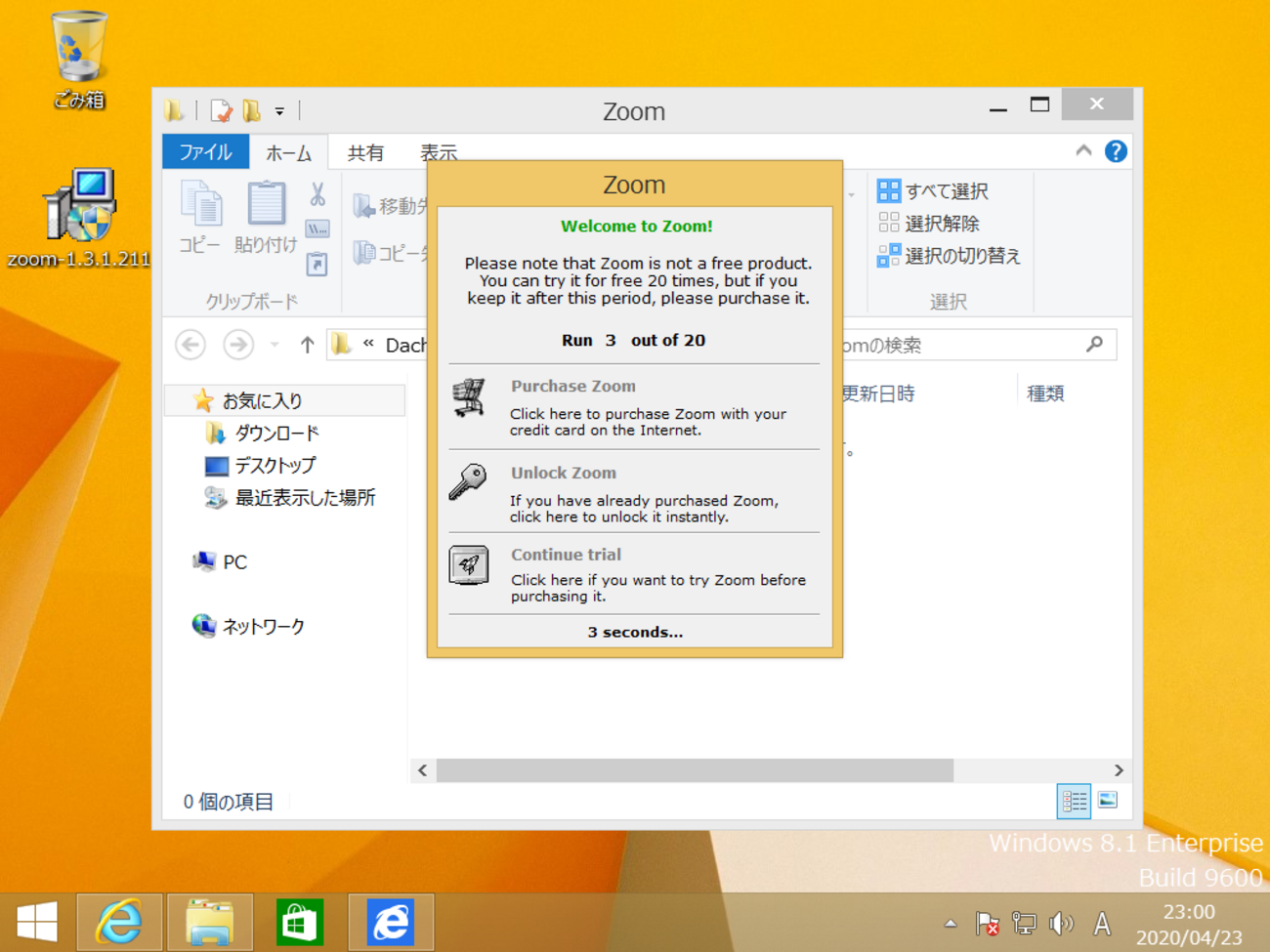
Task: Launch Internet Explorer from the taskbar
Action: [x=119, y=922]
